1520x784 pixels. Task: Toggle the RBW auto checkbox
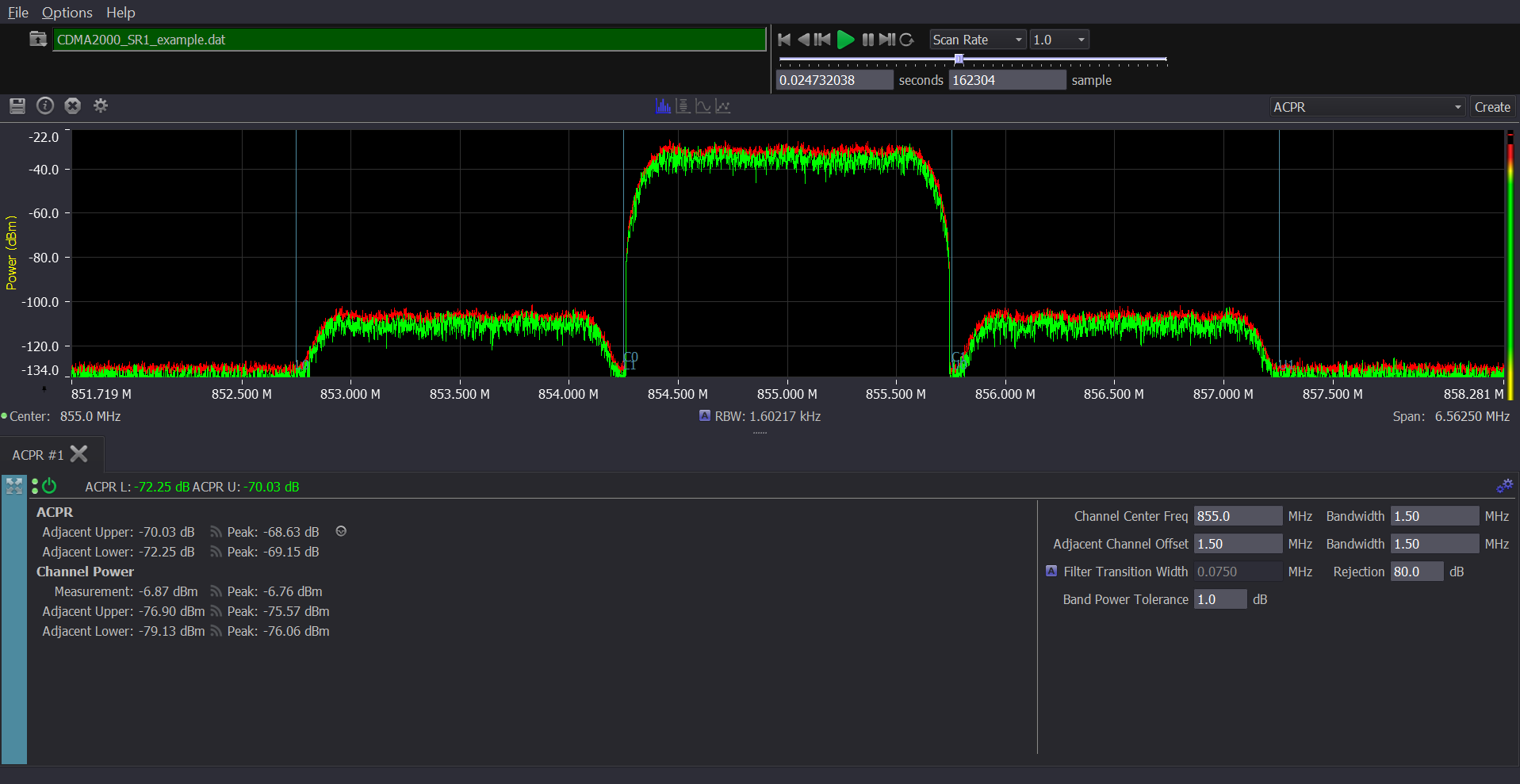coord(704,415)
